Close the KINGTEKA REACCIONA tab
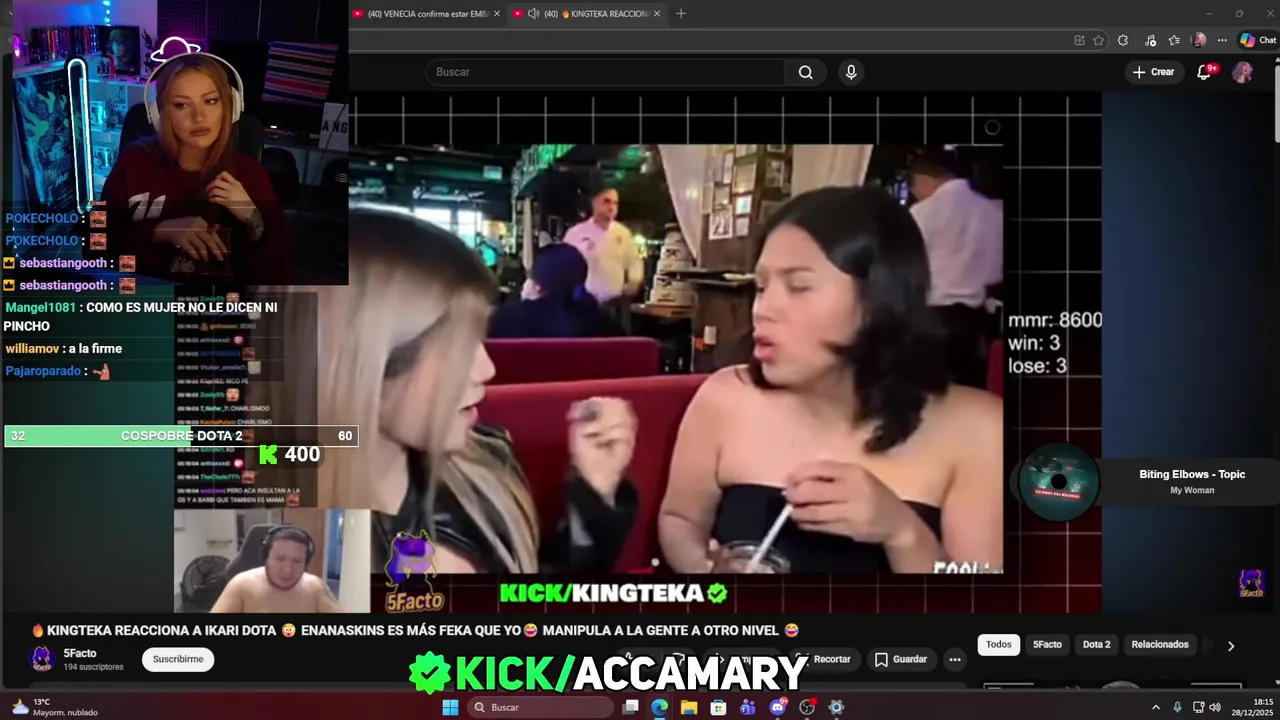This screenshot has height=720, width=1280. click(657, 14)
